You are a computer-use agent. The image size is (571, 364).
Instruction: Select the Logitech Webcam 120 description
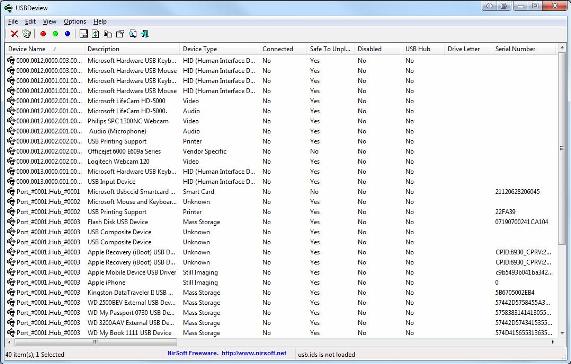[x=118, y=161]
